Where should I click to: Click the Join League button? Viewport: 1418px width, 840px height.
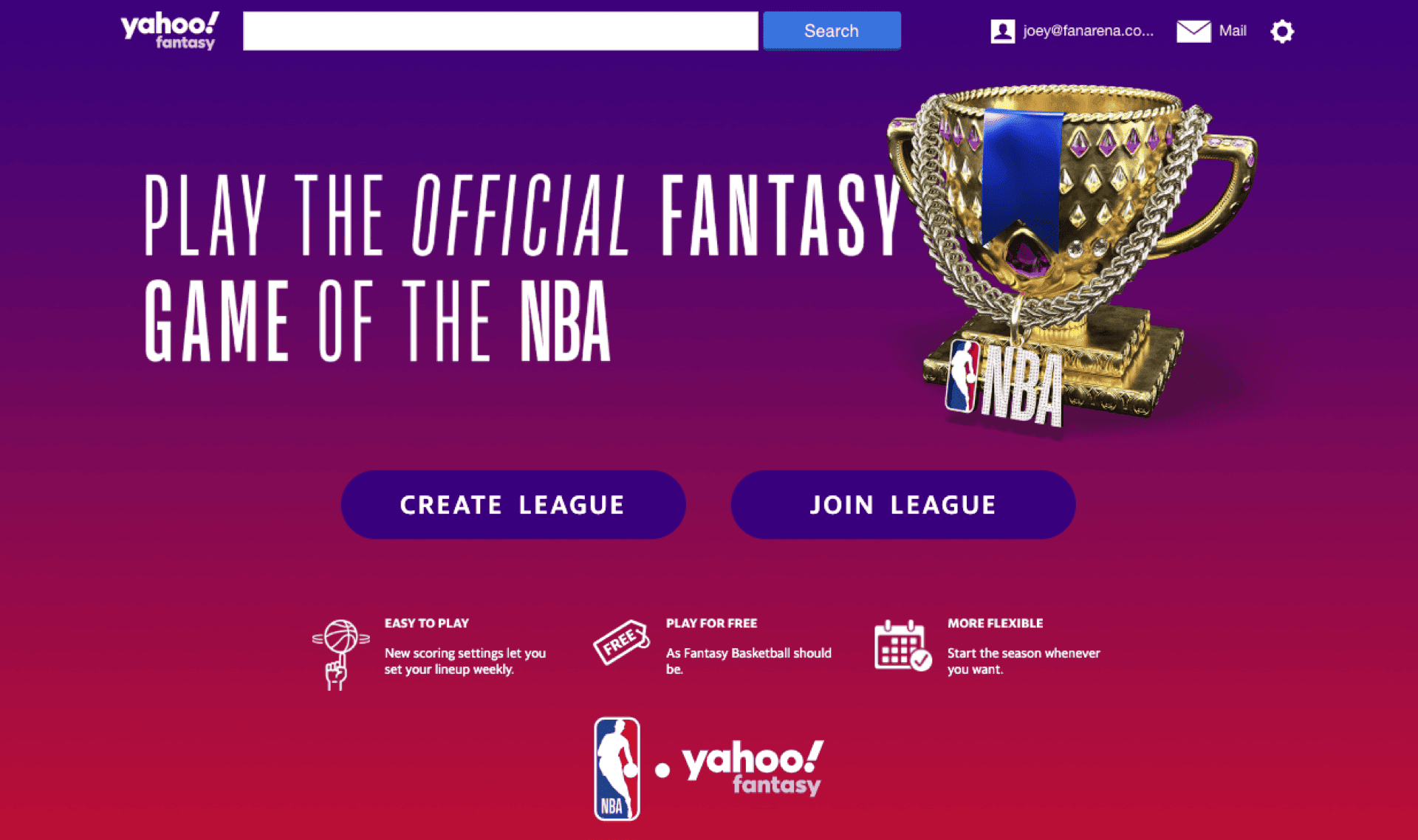903,505
